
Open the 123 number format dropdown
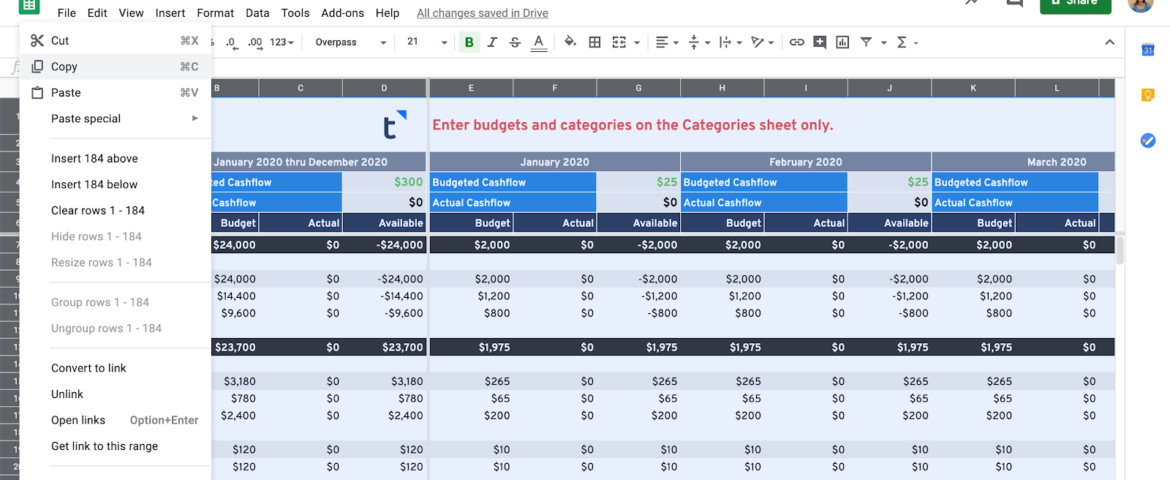(x=281, y=43)
